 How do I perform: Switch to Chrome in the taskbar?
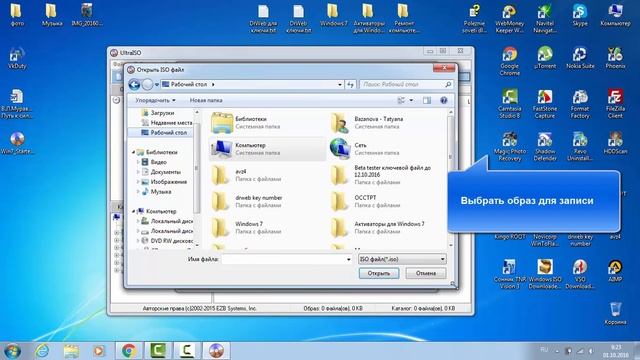(x=129, y=351)
